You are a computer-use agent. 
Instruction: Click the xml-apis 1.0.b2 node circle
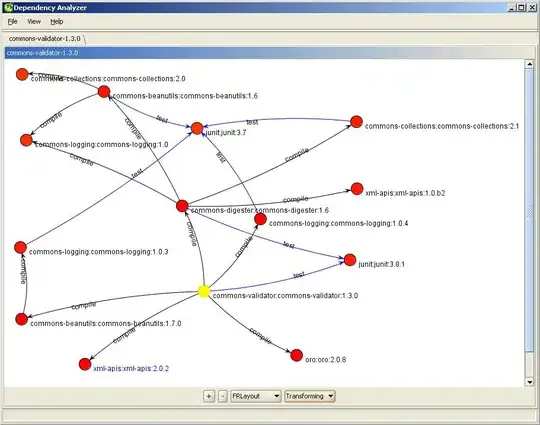pos(357,189)
